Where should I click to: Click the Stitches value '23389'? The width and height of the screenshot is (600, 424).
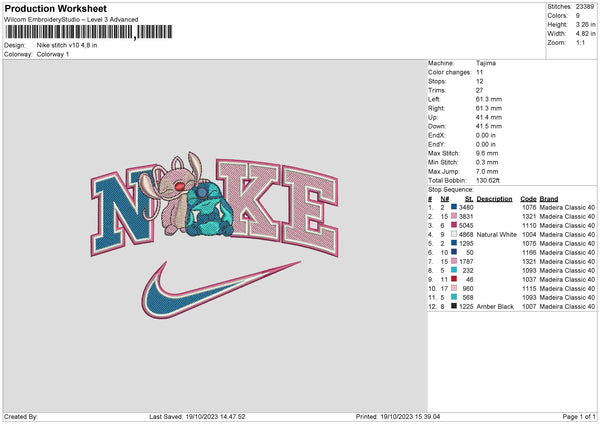[585, 7]
